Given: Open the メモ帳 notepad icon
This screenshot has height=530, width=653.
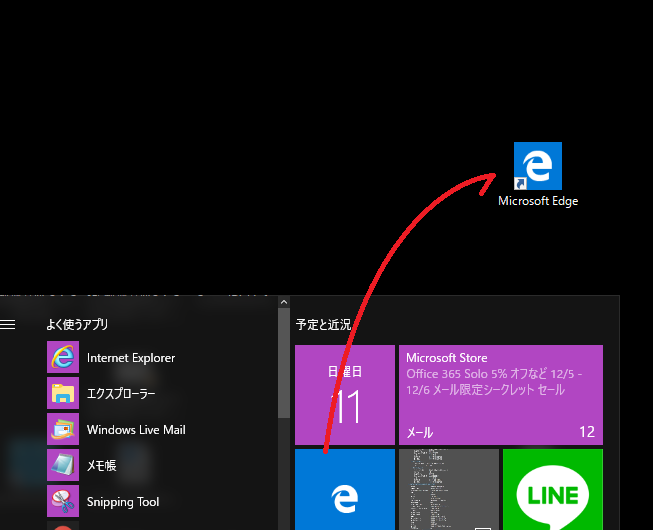Looking at the screenshot, I should tap(63, 465).
